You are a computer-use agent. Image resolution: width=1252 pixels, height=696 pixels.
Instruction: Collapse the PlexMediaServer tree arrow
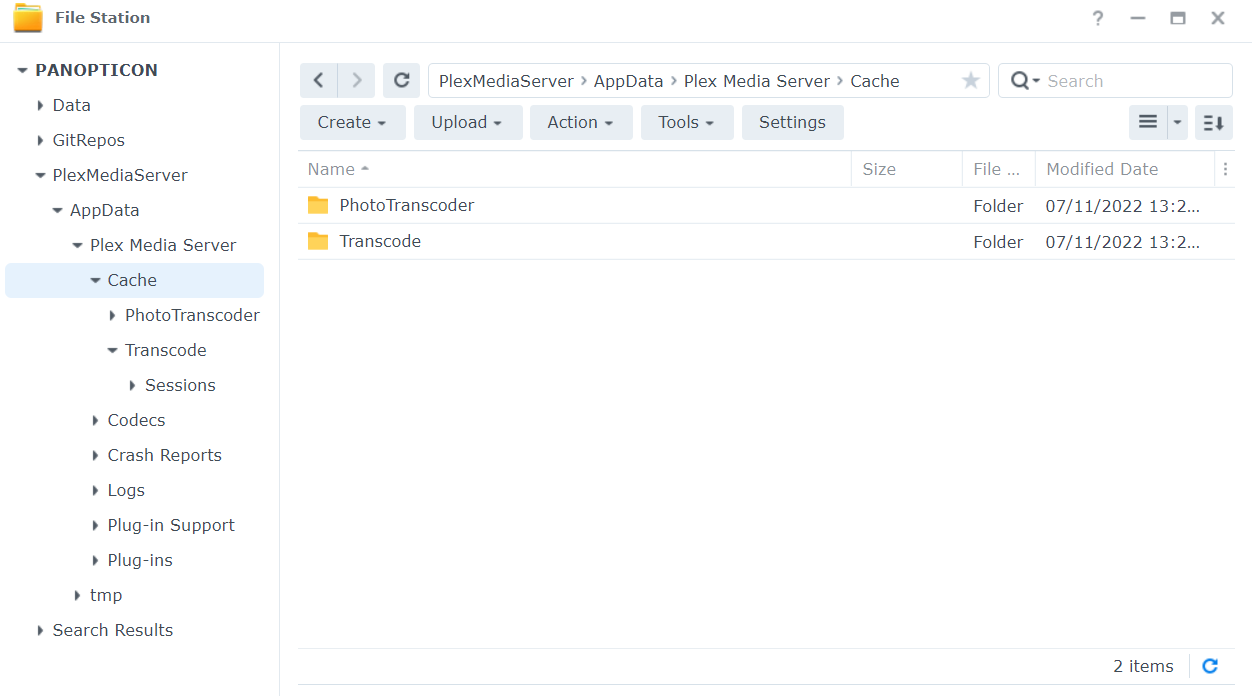click(40, 175)
